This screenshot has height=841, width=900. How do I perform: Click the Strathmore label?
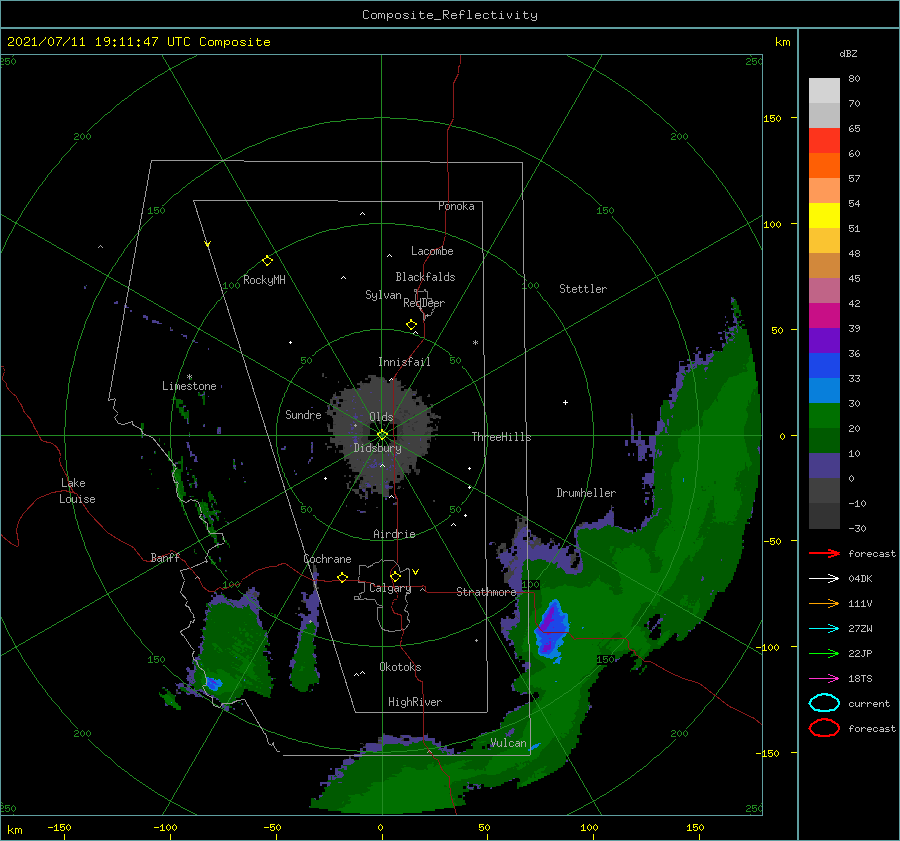point(486,592)
